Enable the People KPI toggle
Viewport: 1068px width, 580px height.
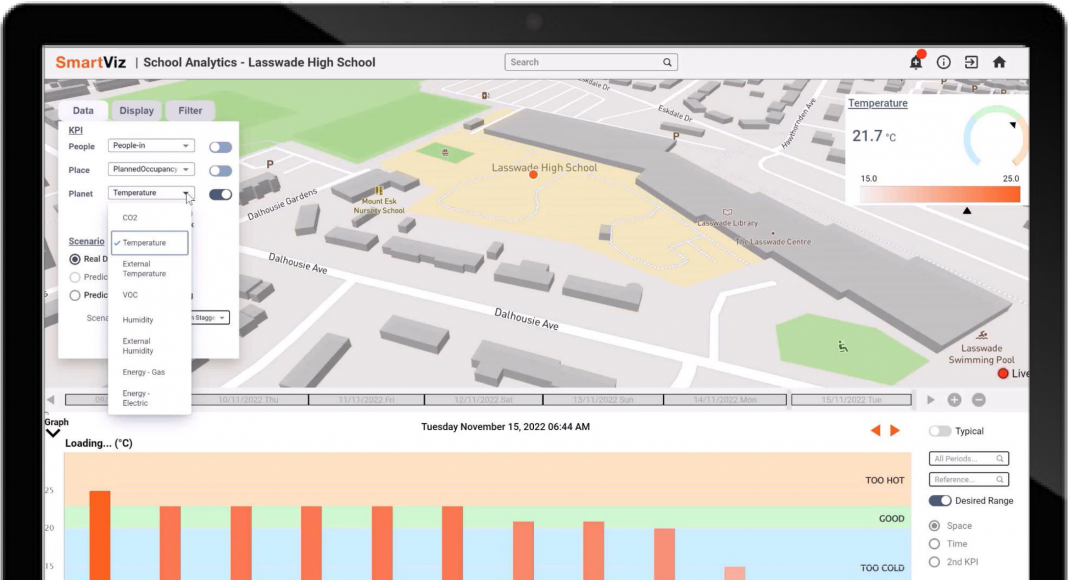(x=220, y=147)
